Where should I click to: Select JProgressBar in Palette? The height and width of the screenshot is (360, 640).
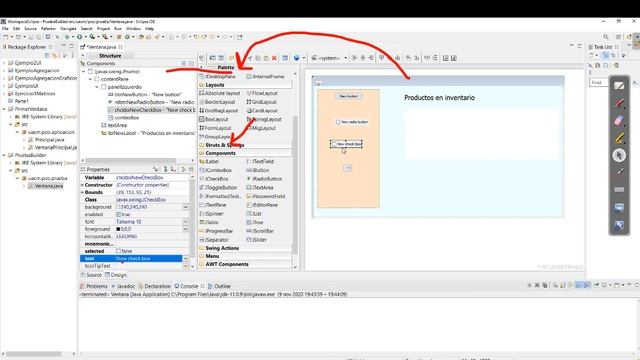pyautogui.click(x=216, y=231)
